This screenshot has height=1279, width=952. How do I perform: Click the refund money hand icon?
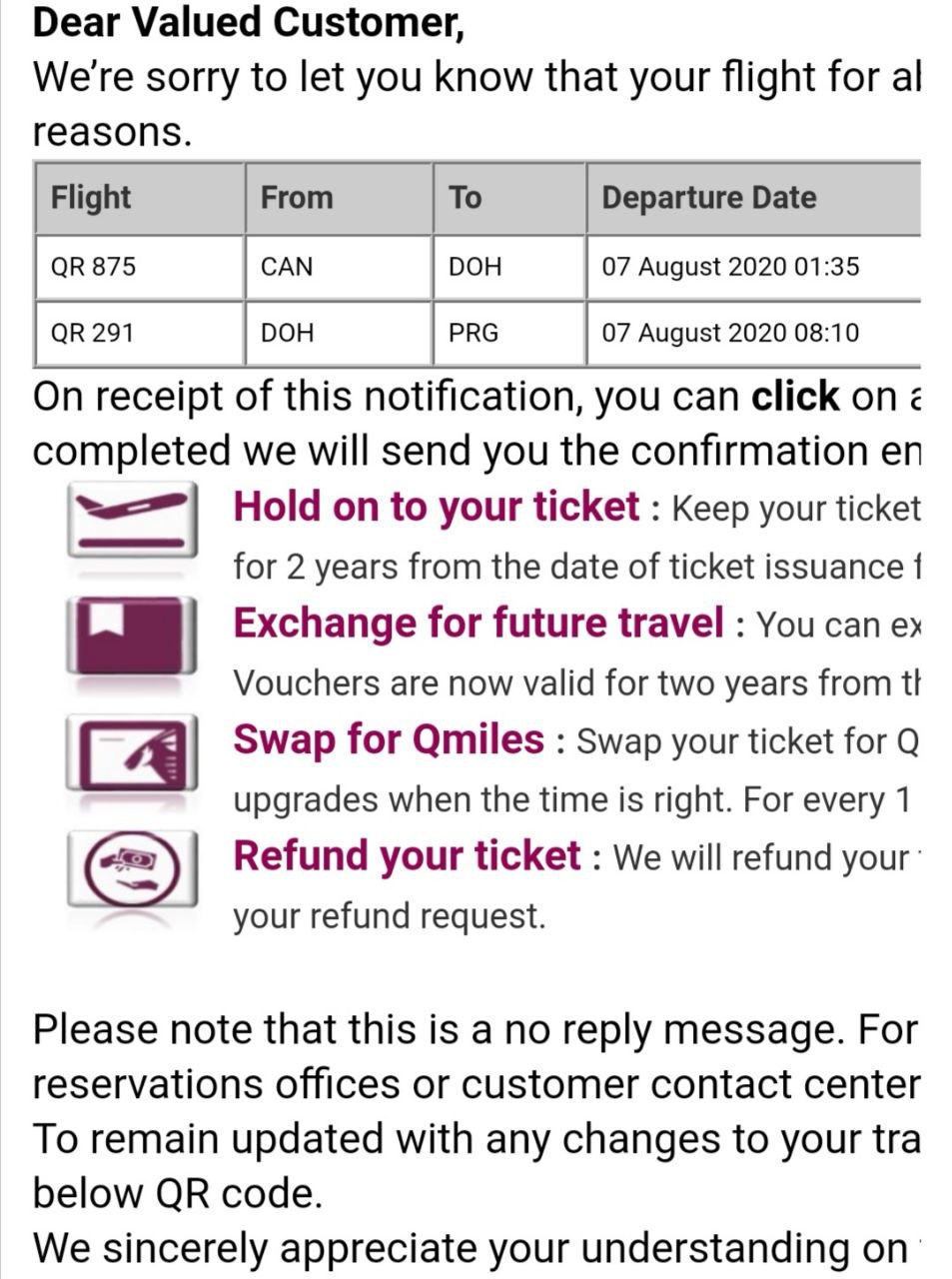131,868
